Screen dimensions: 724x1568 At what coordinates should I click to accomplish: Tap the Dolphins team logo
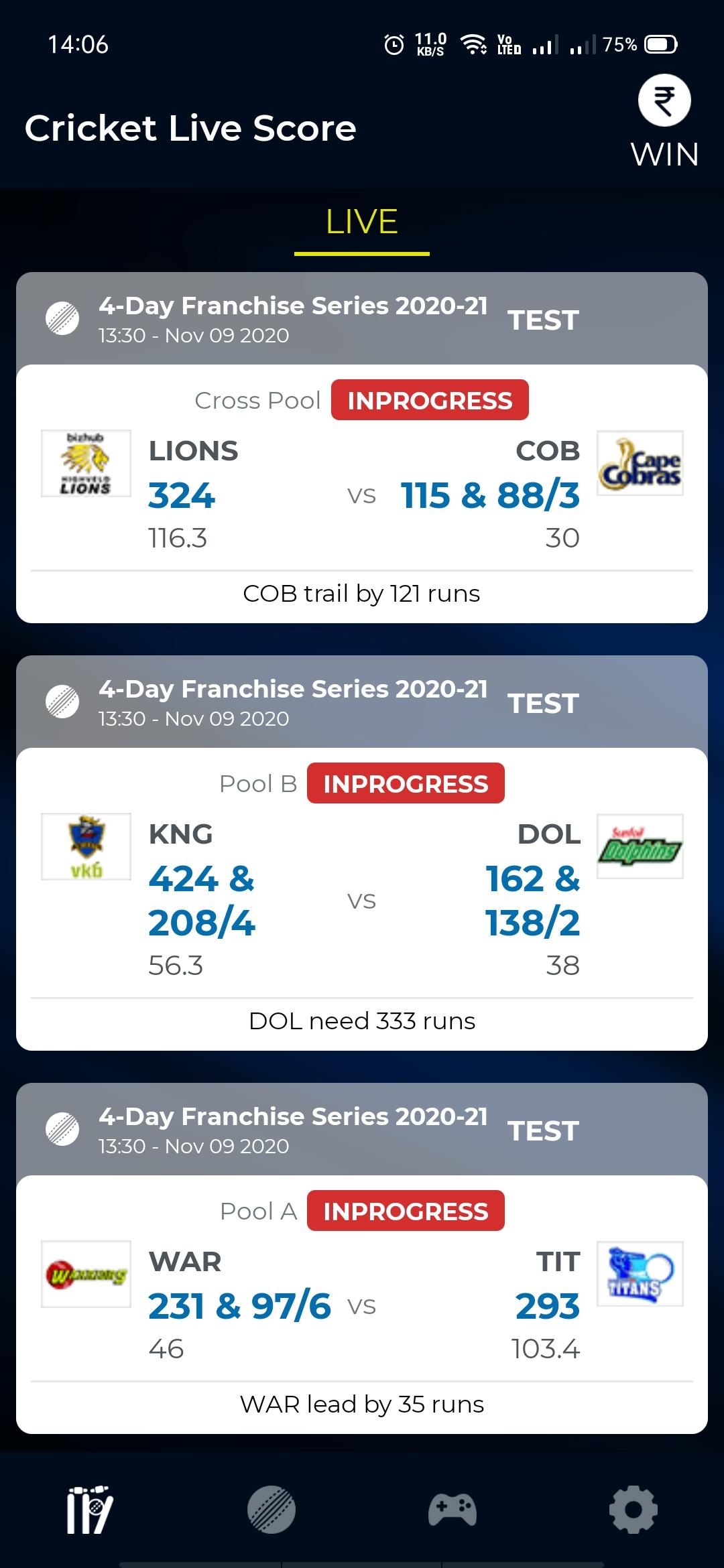pos(640,846)
